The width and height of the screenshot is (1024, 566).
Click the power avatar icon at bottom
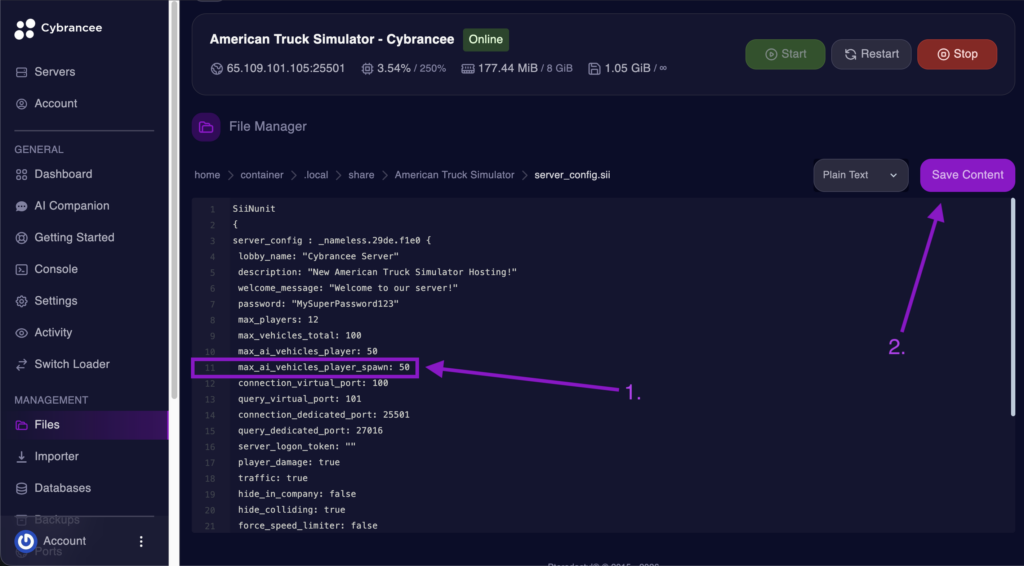tap(25, 541)
